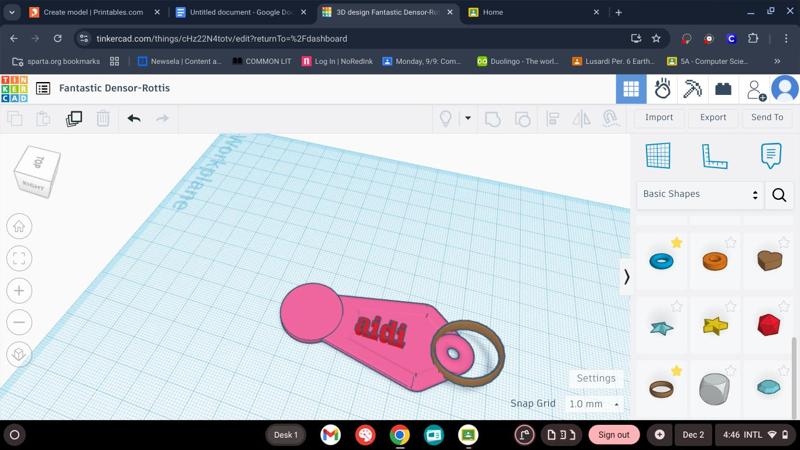Switch to Untitled document Google Docs tab

[x=240, y=12]
